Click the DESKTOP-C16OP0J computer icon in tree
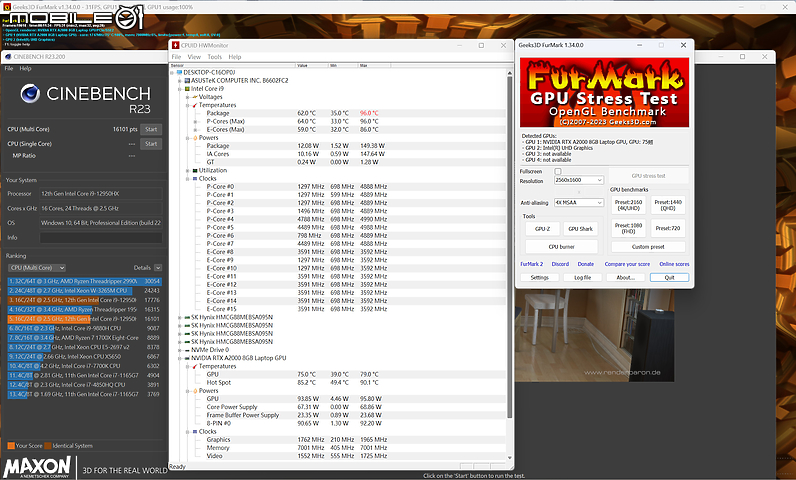The image size is (796, 480). click(x=179, y=73)
